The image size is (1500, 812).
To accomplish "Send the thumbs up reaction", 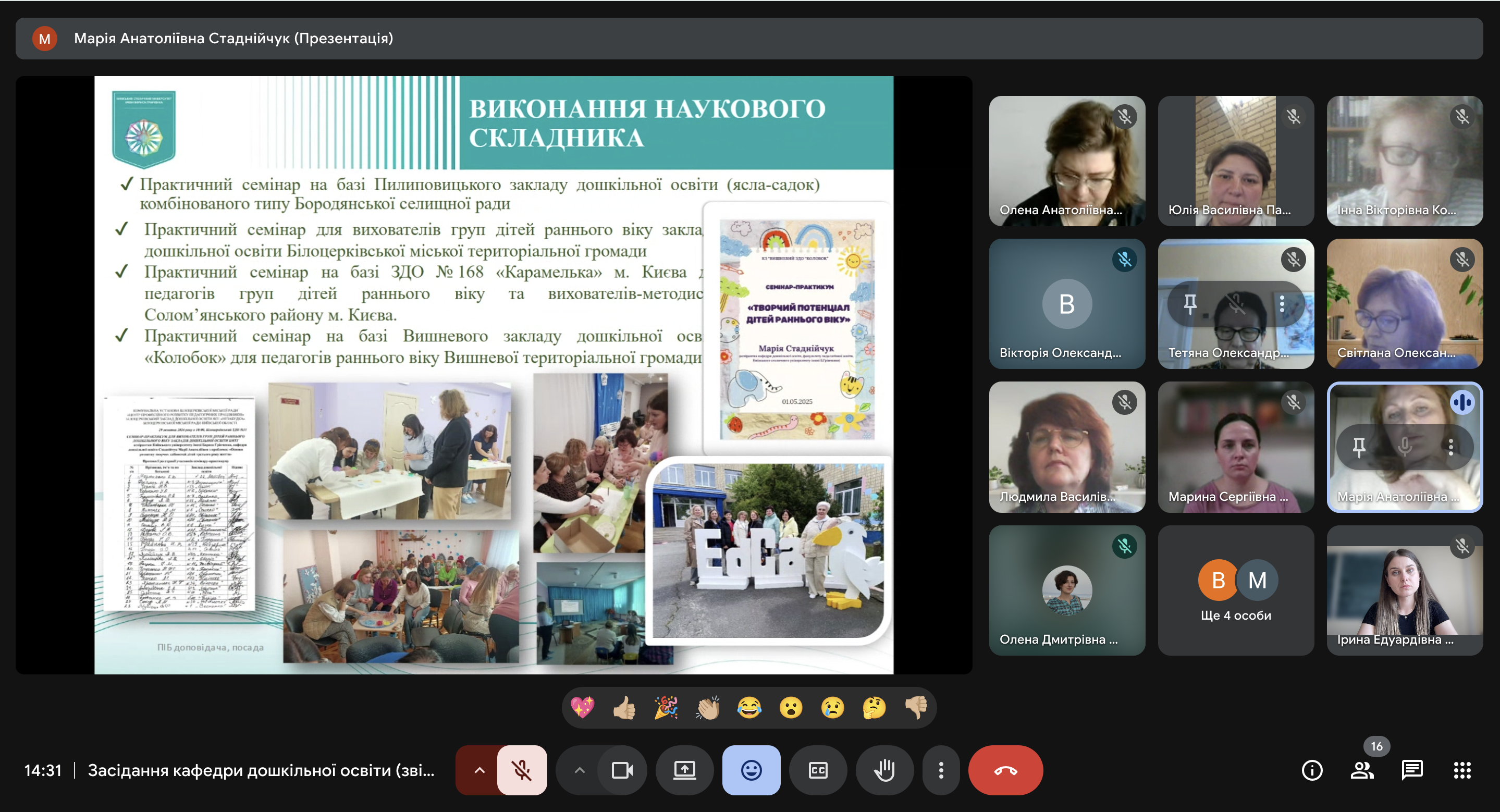I will [624, 708].
